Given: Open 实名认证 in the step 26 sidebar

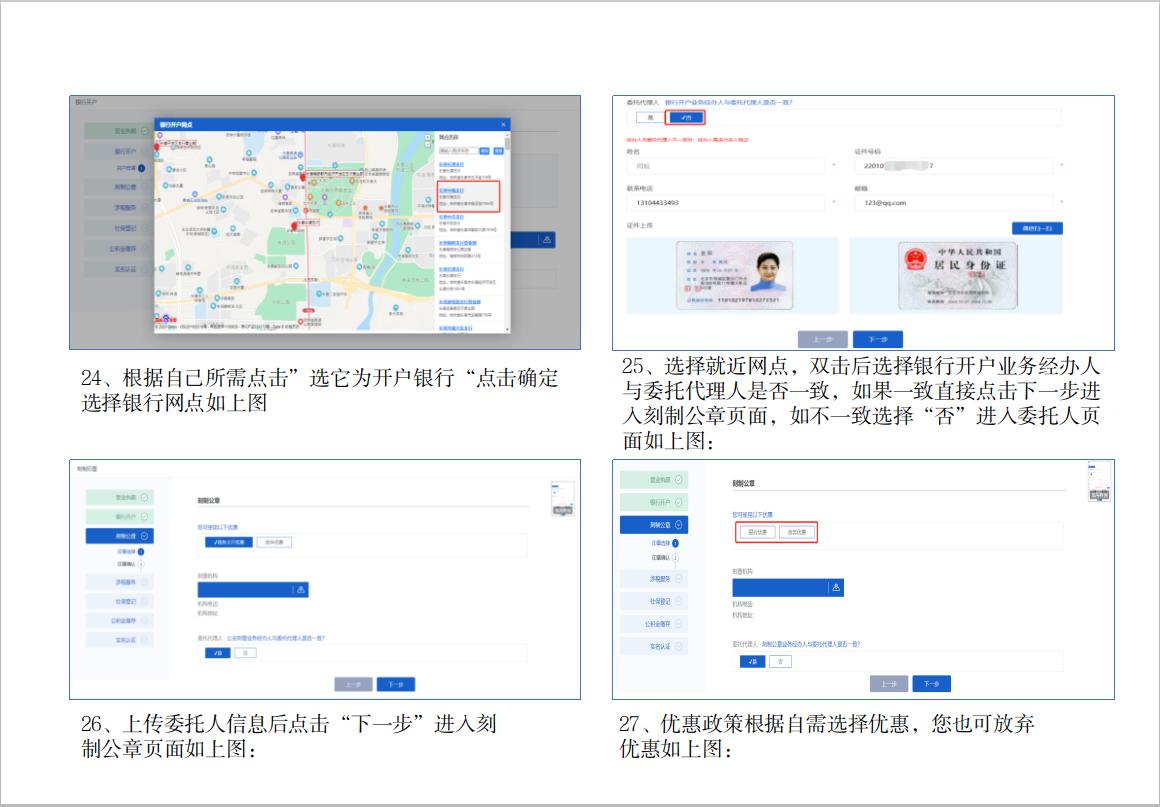Looking at the screenshot, I should (x=119, y=640).
